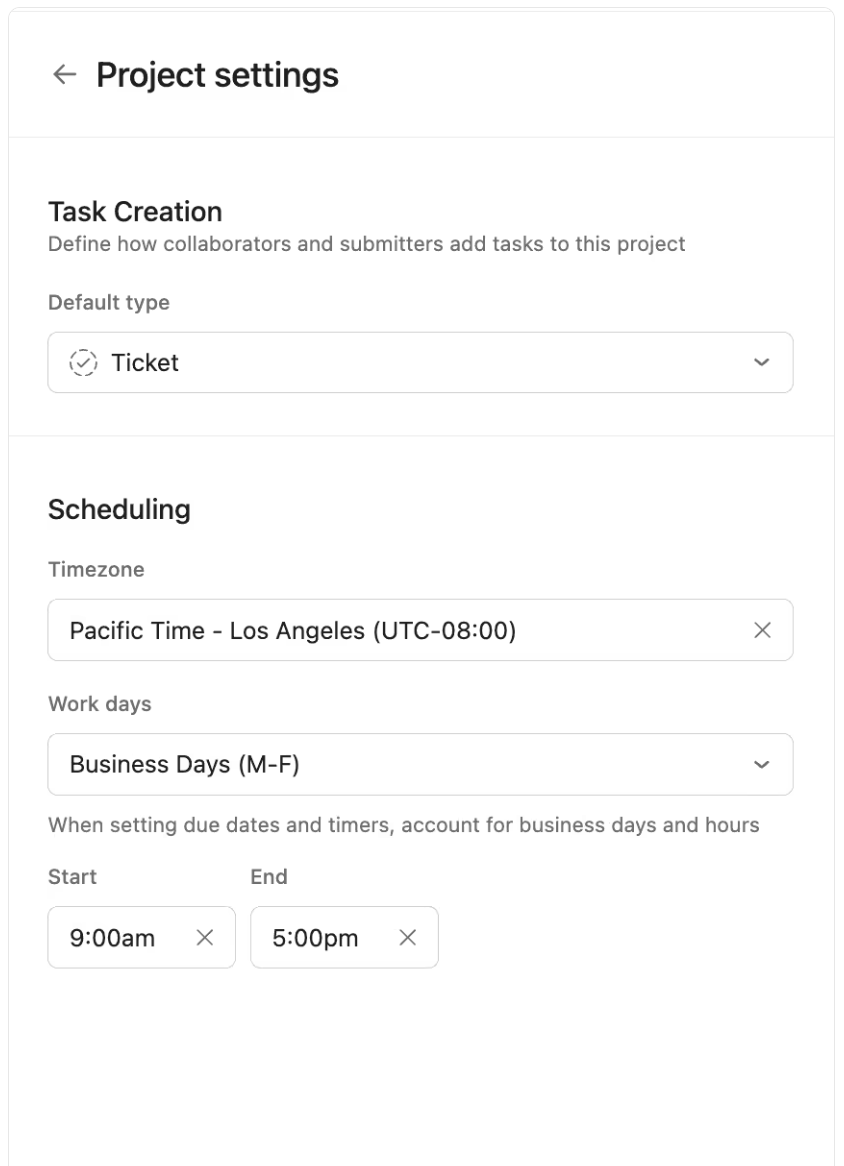Click the Default type field label
Viewport: 844px width, 1166px height.
109,303
